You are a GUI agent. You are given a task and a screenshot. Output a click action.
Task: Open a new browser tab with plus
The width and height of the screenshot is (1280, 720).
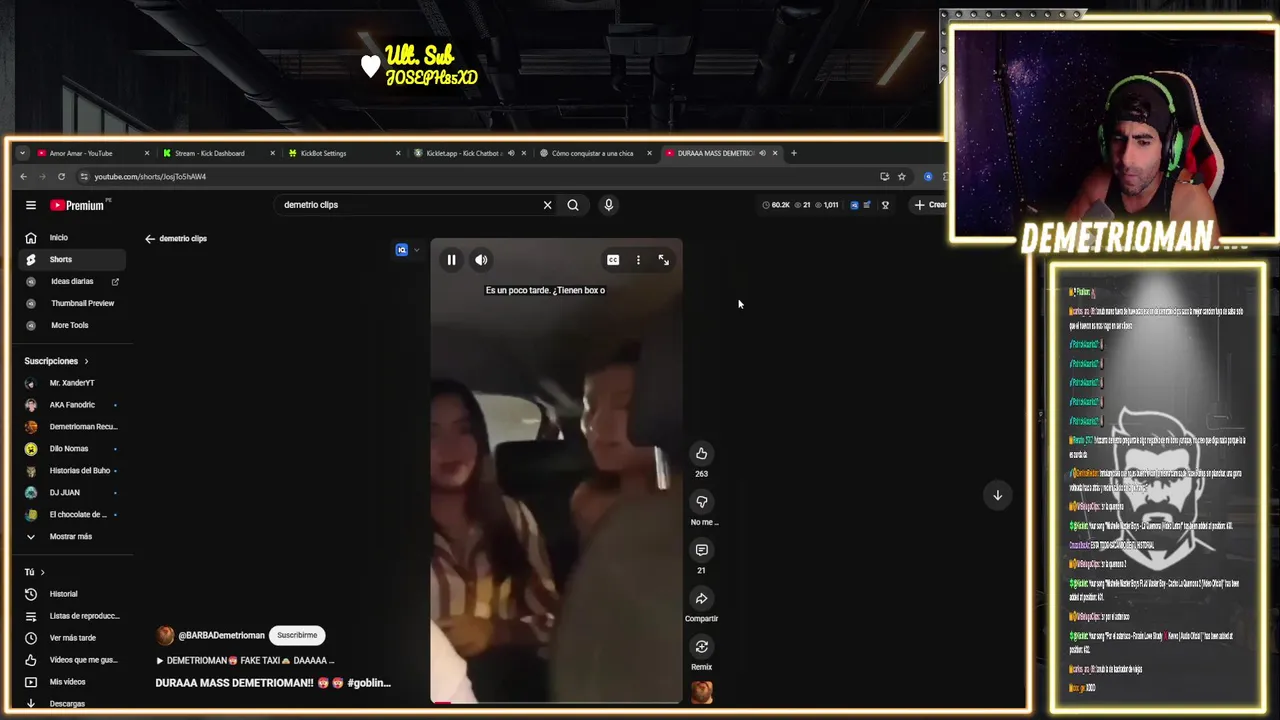(x=794, y=153)
